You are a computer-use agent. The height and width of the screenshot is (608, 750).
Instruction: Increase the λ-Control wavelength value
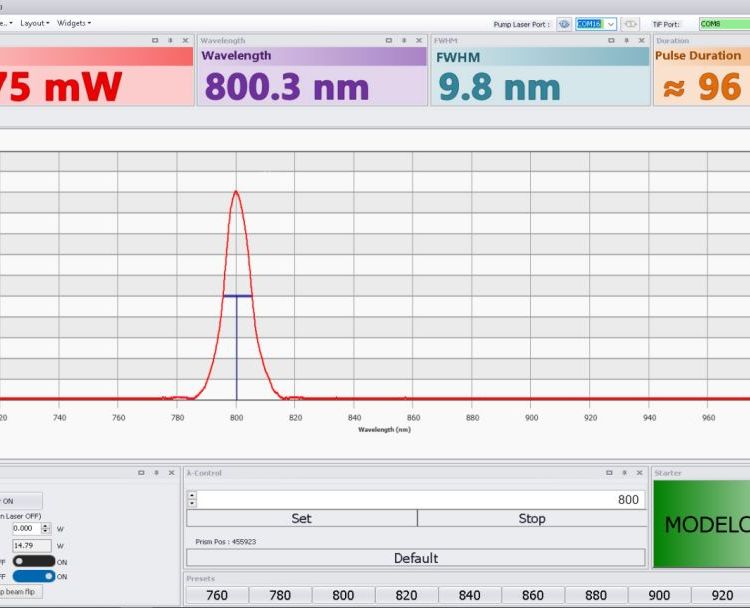(x=192, y=496)
